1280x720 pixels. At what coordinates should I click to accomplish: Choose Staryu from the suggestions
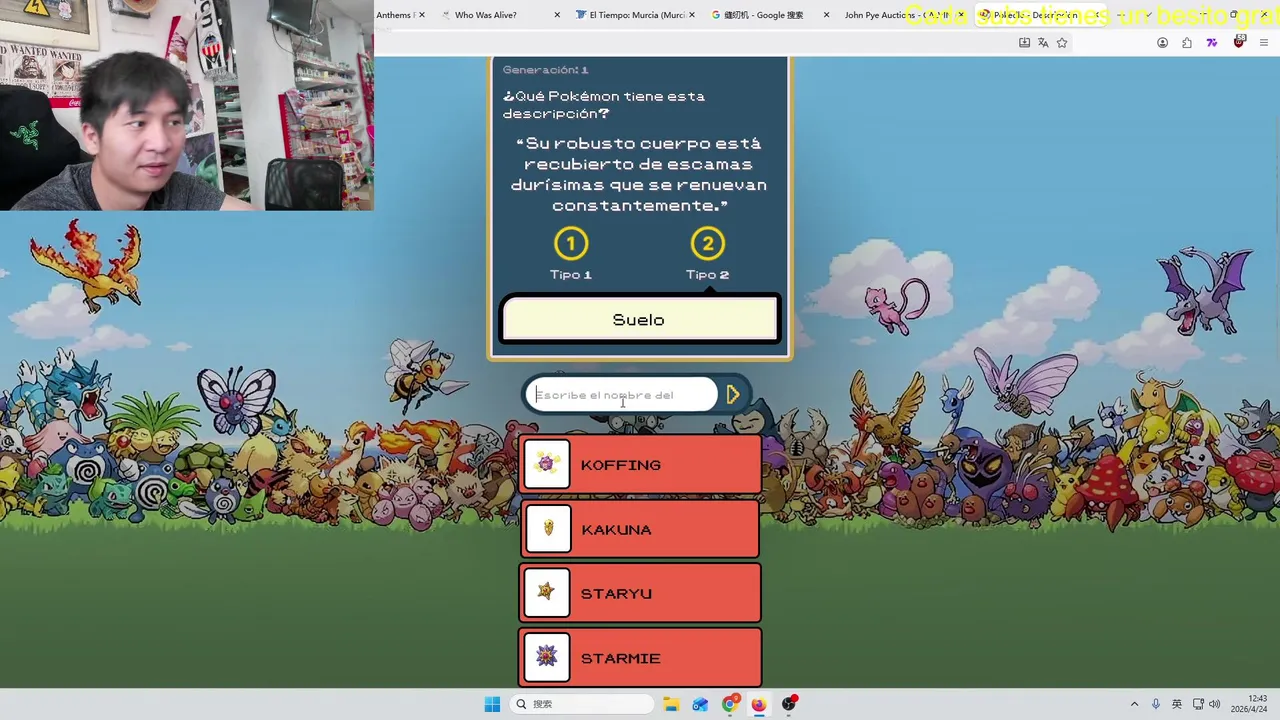(640, 593)
